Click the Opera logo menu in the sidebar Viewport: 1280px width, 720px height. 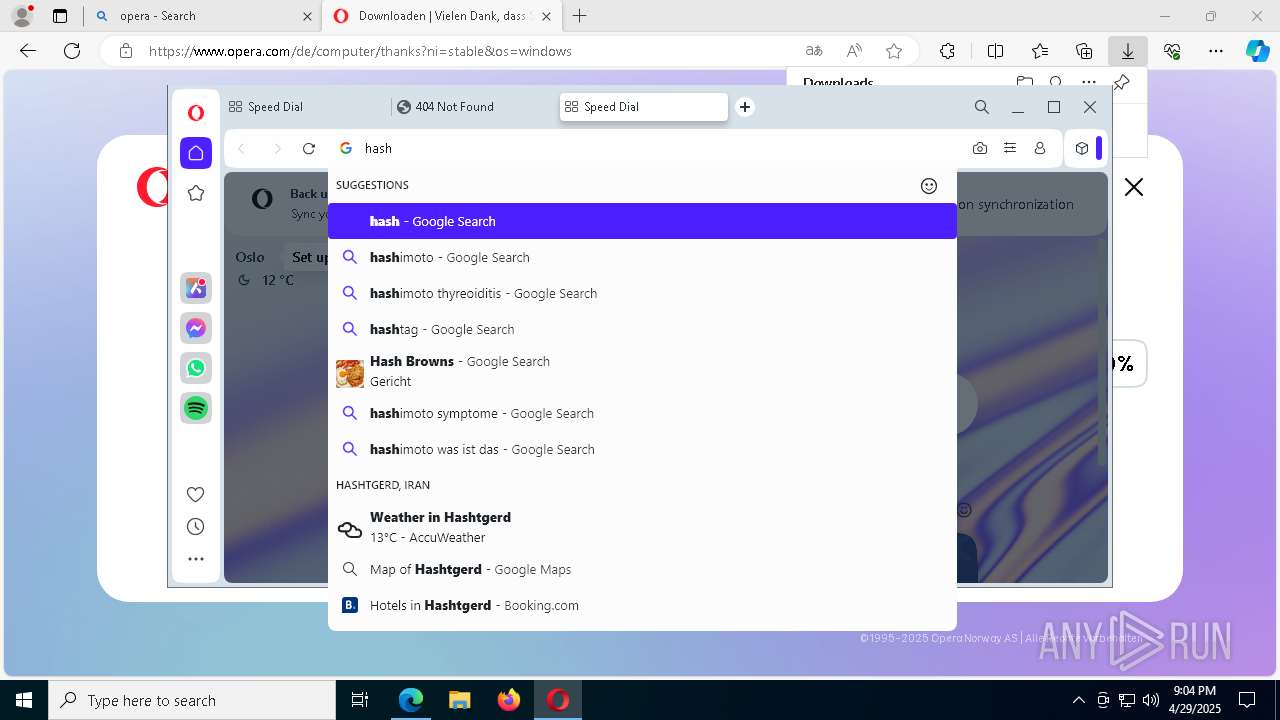[196, 113]
